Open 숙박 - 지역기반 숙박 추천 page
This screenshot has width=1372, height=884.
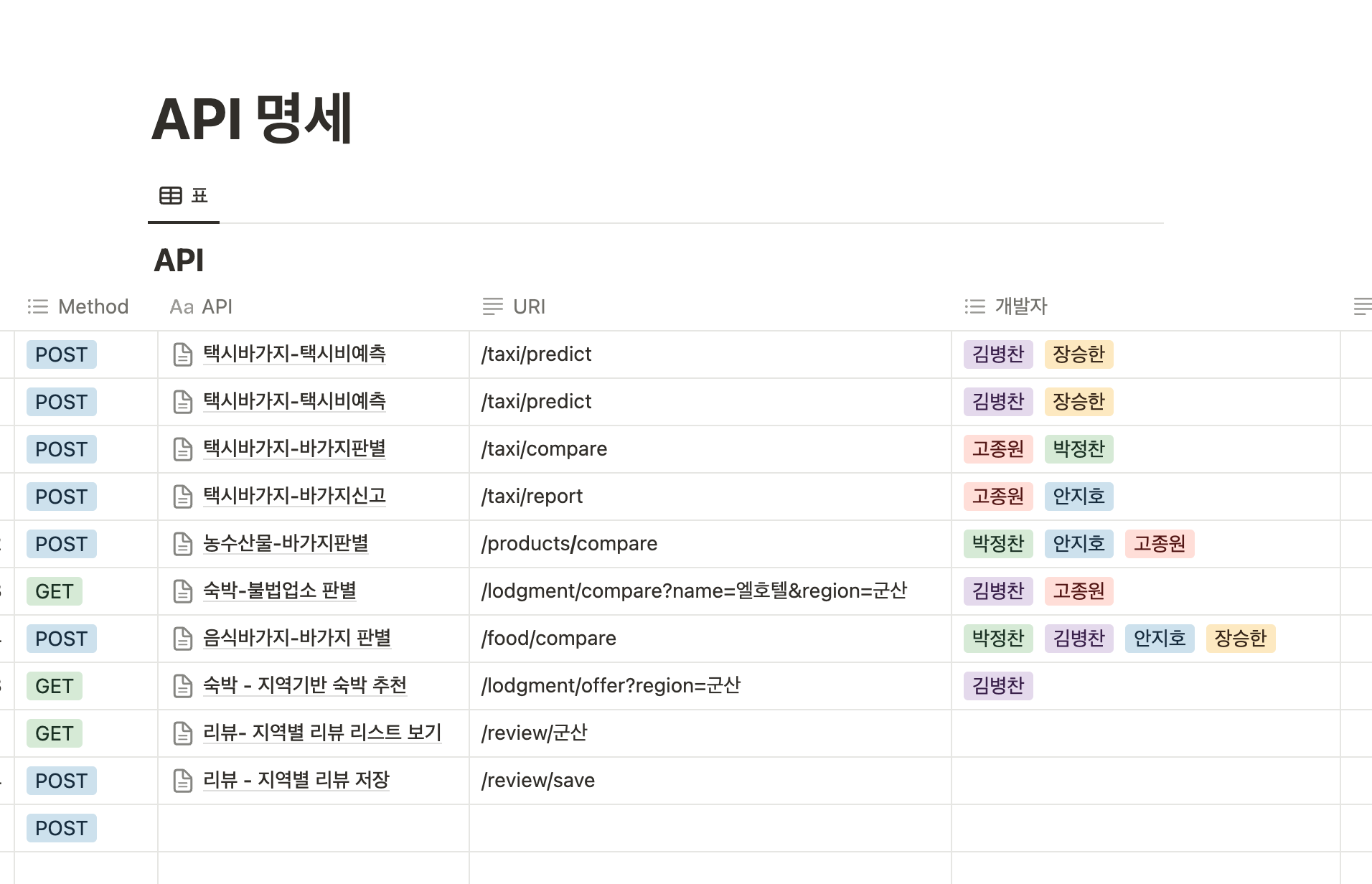click(305, 685)
